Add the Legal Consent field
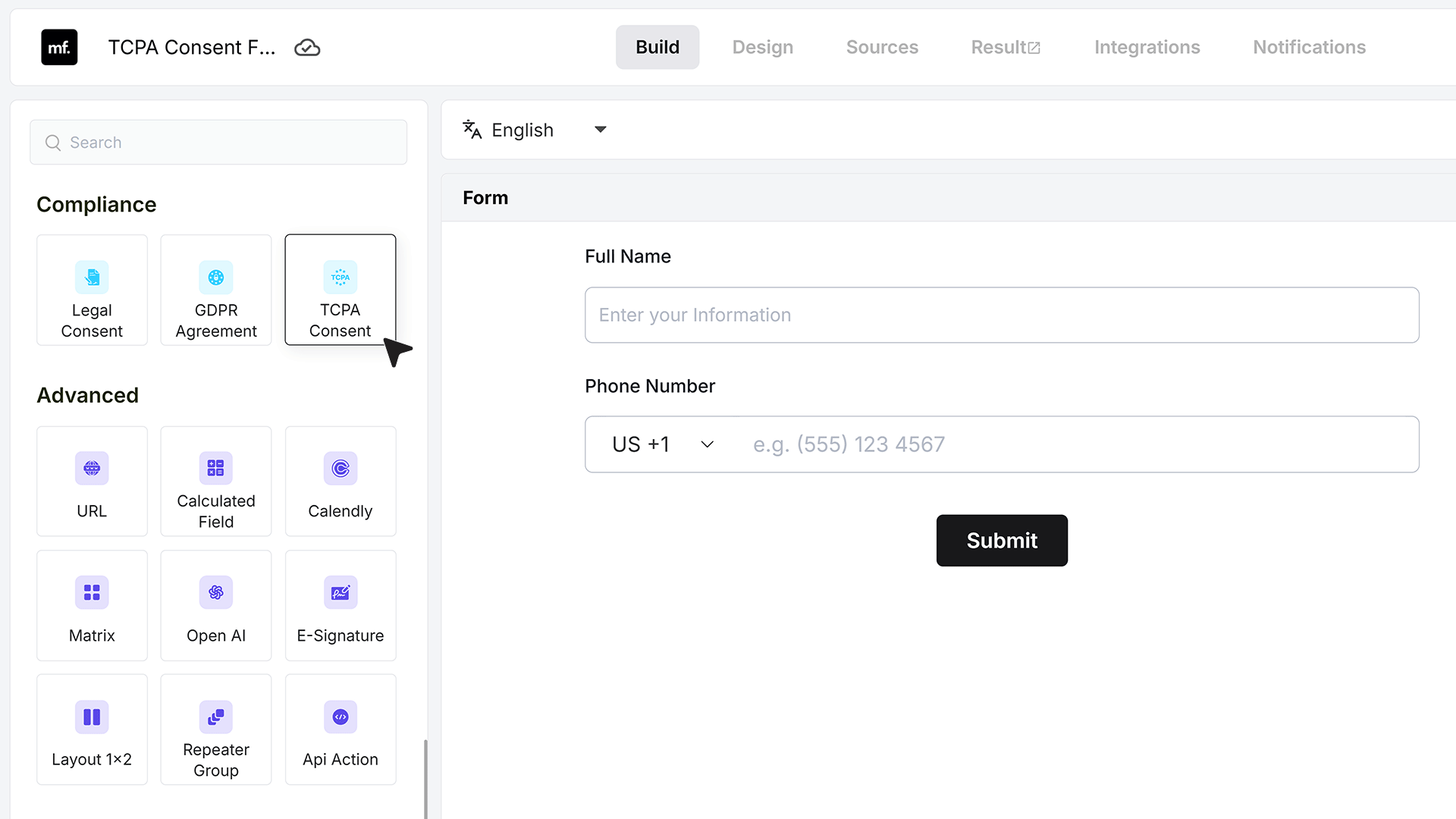Image resolution: width=1456 pixels, height=819 pixels. pos(92,290)
